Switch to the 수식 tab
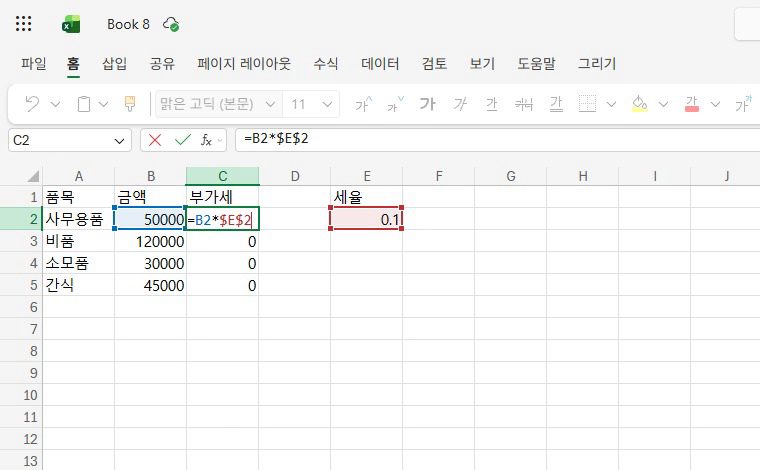This screenshot has width=760, height=470. [x=326, y=63]
